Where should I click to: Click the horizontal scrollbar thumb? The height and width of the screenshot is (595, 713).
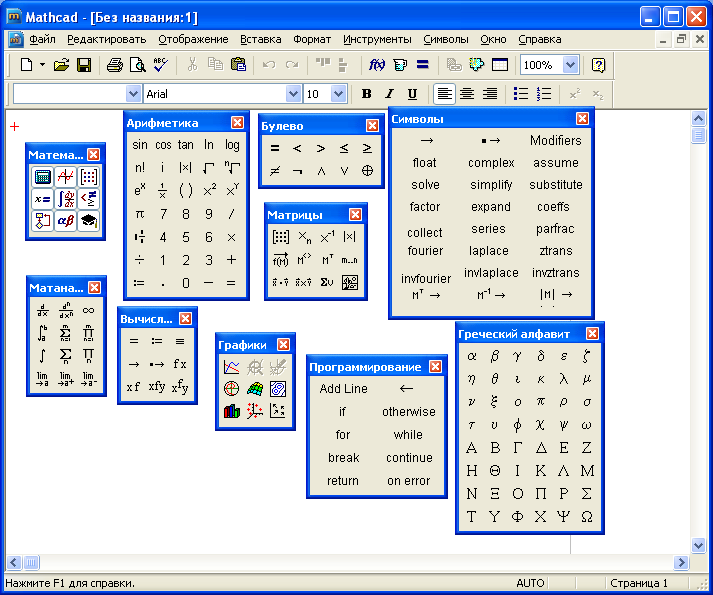tap(31, 563)
